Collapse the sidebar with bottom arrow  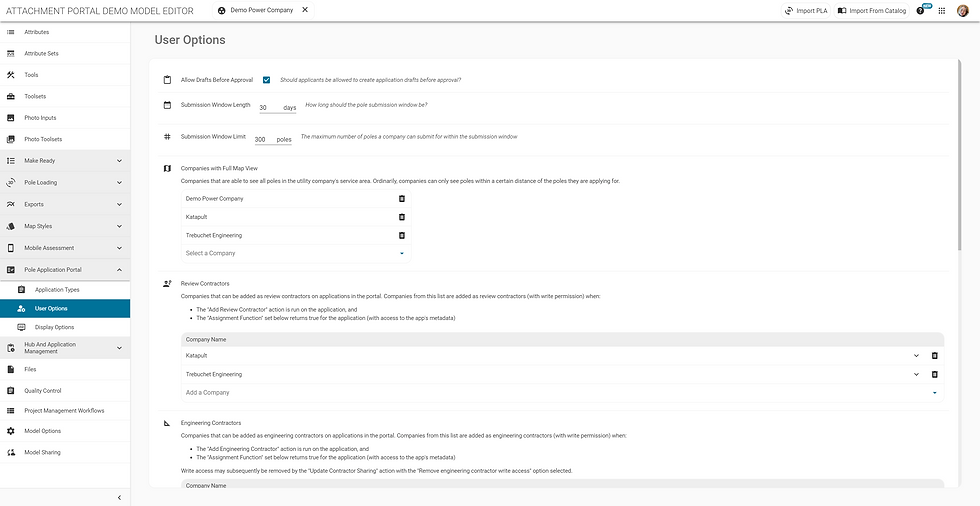[x=119, y=498]
